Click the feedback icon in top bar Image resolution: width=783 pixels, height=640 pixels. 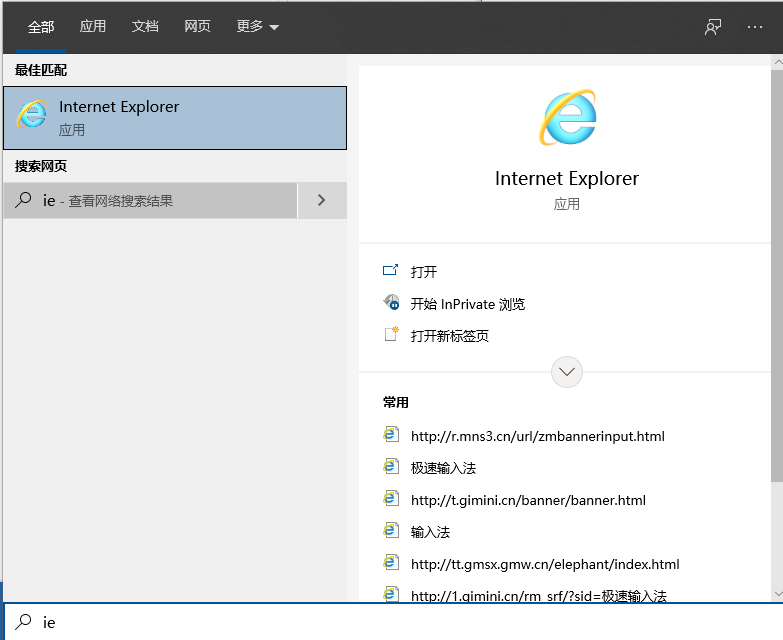712,27
